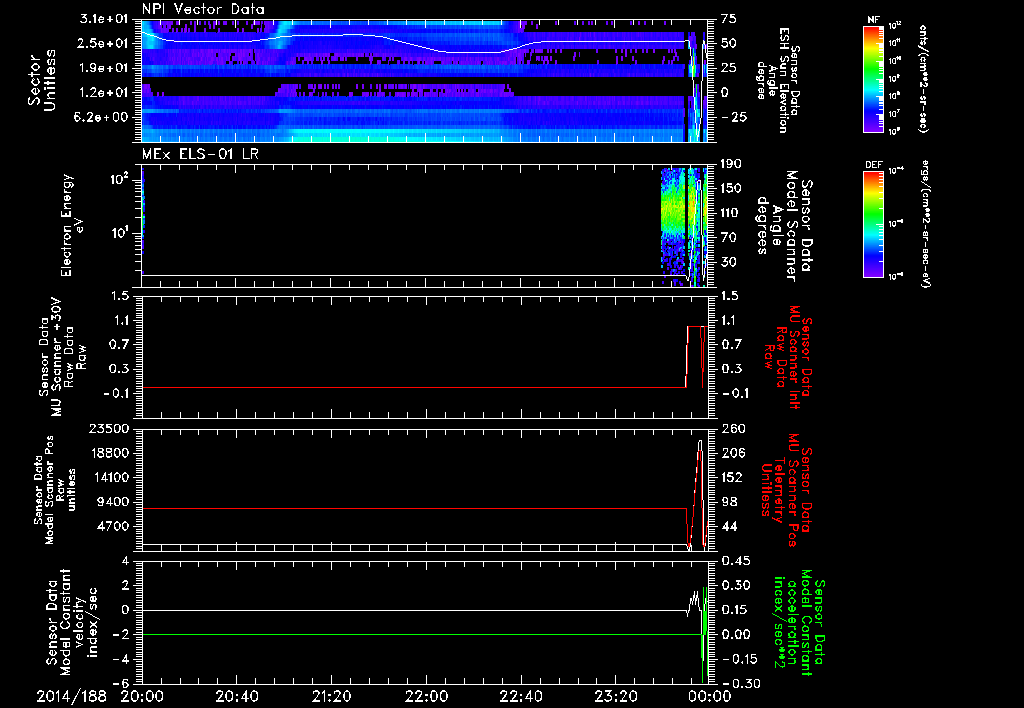The image size is (1024, 708).
Task: Click the 23500 y-axis tick value
Action: tap(110, 428)
